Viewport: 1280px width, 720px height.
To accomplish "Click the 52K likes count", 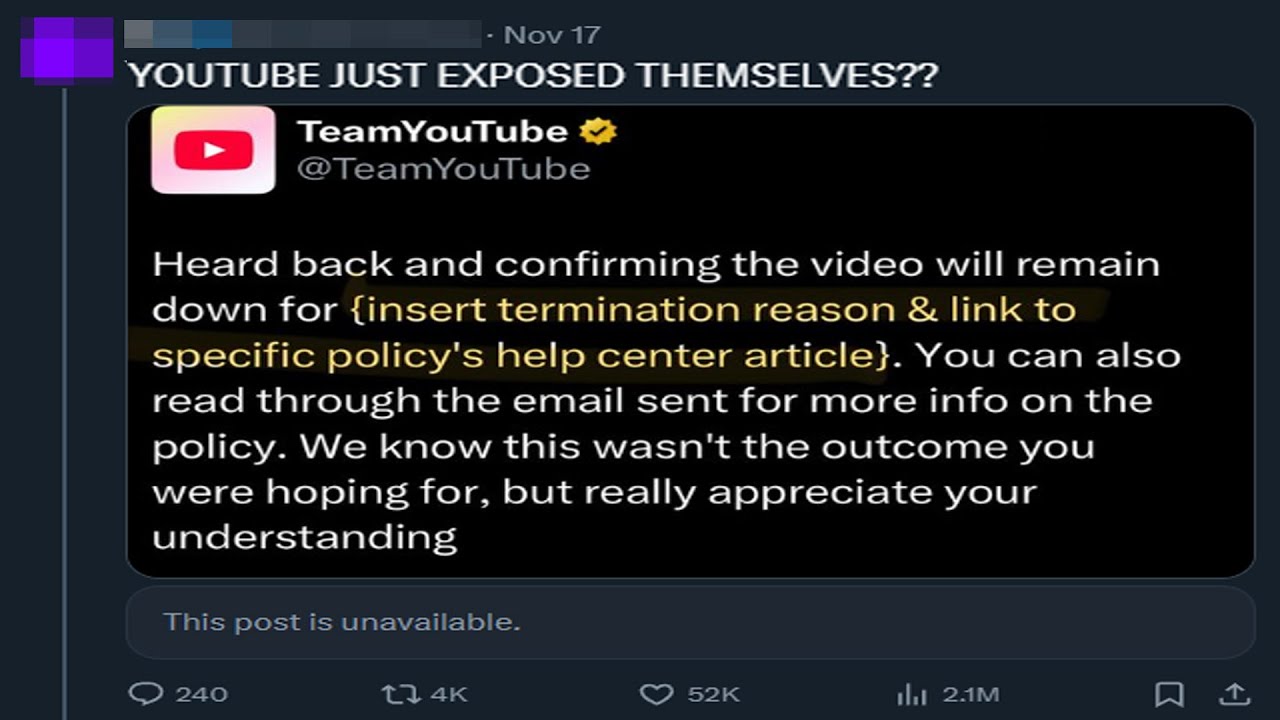I will 713,694.
